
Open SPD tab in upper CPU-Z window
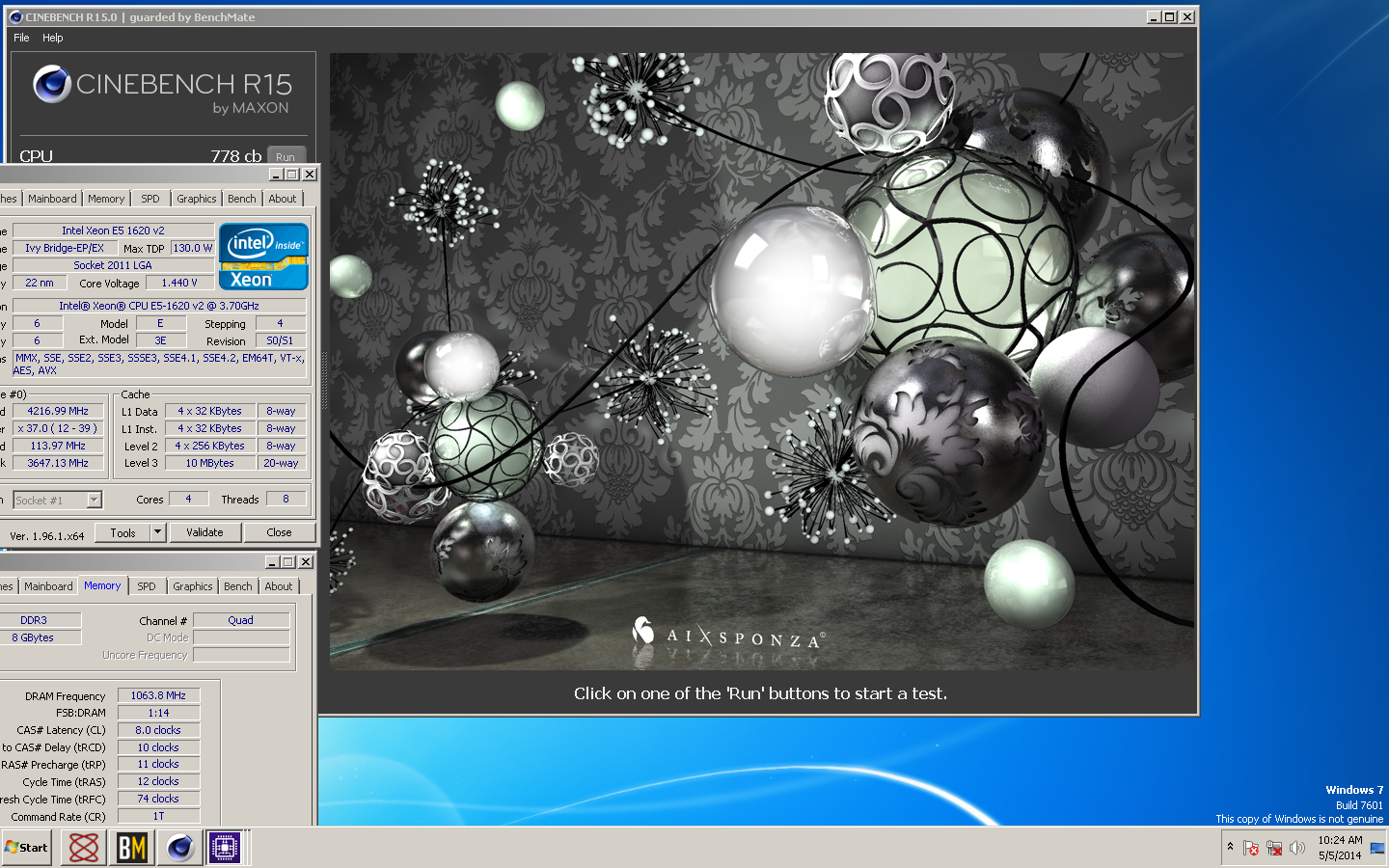pos(150,199)
